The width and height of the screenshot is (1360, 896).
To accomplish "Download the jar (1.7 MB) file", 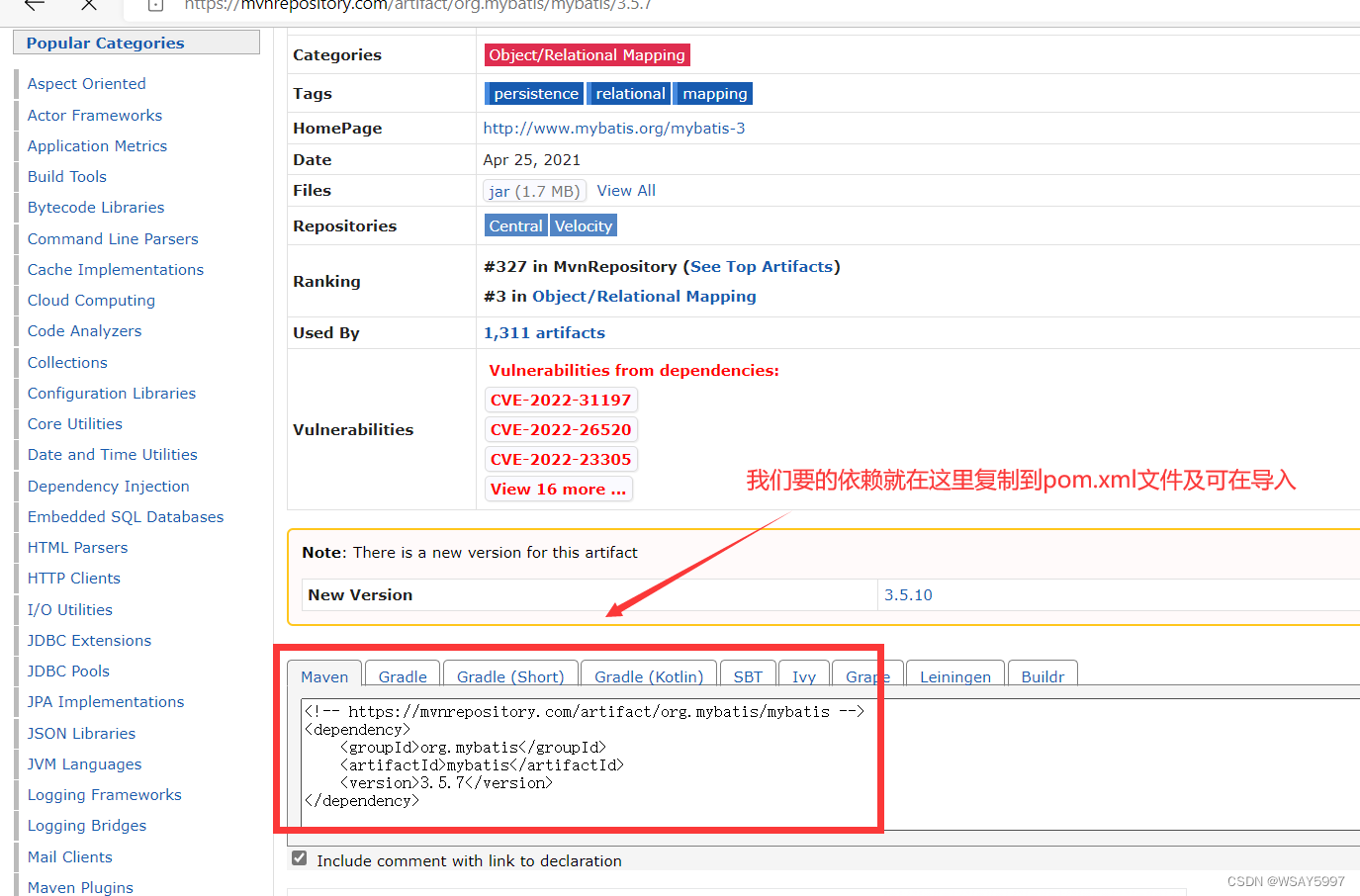I will tap(534, 191).
